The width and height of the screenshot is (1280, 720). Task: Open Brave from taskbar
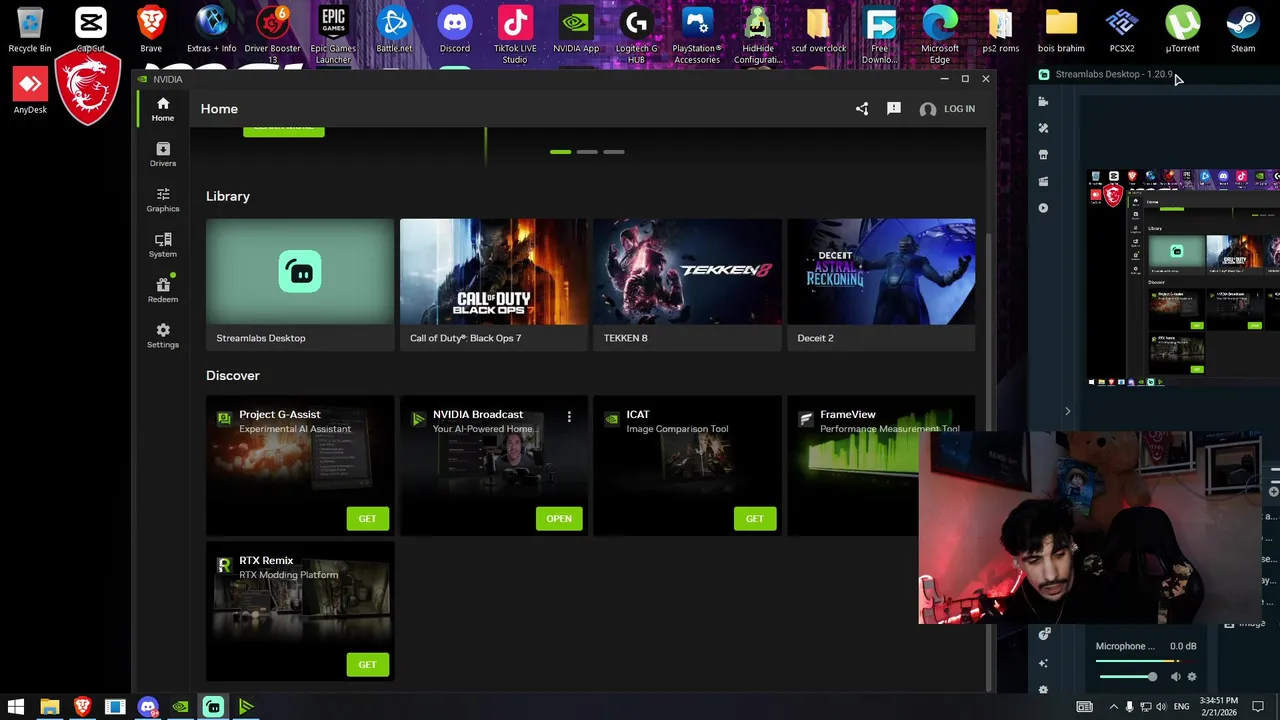pos(82,707)
